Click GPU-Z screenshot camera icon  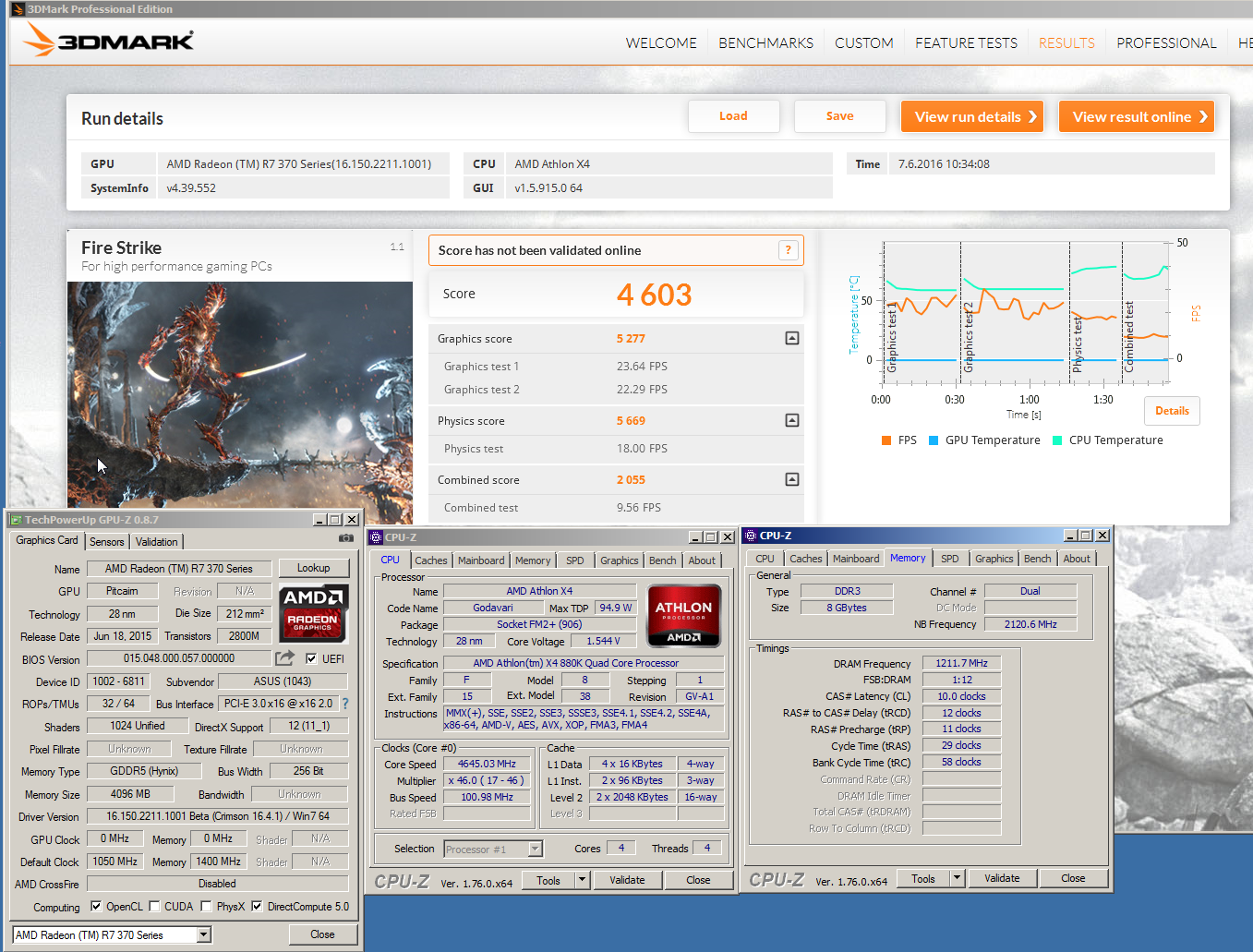346,537
